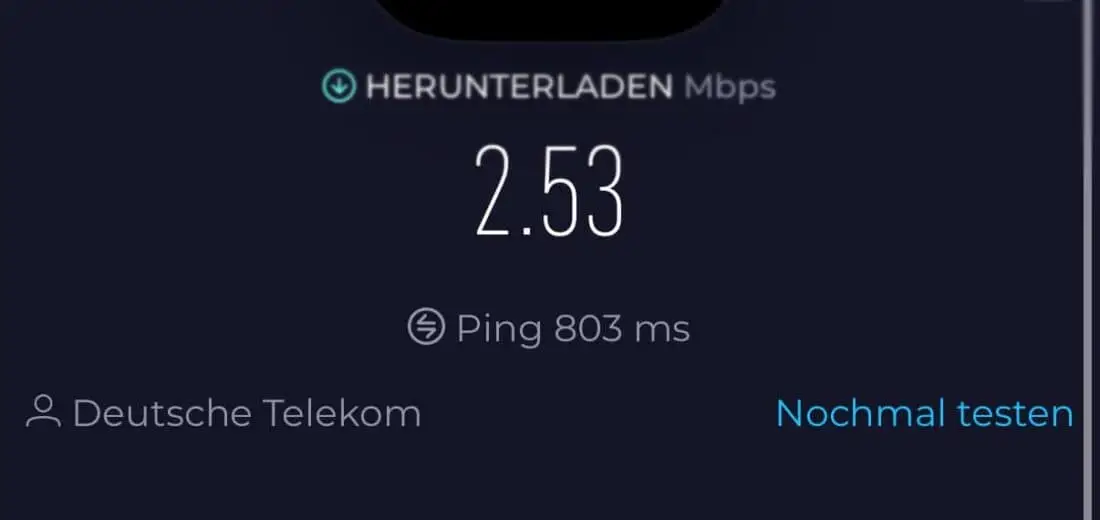Open the Deutsche Telekom provider name
Viewport: 1100px width, 520px height.
click(247, 413)
